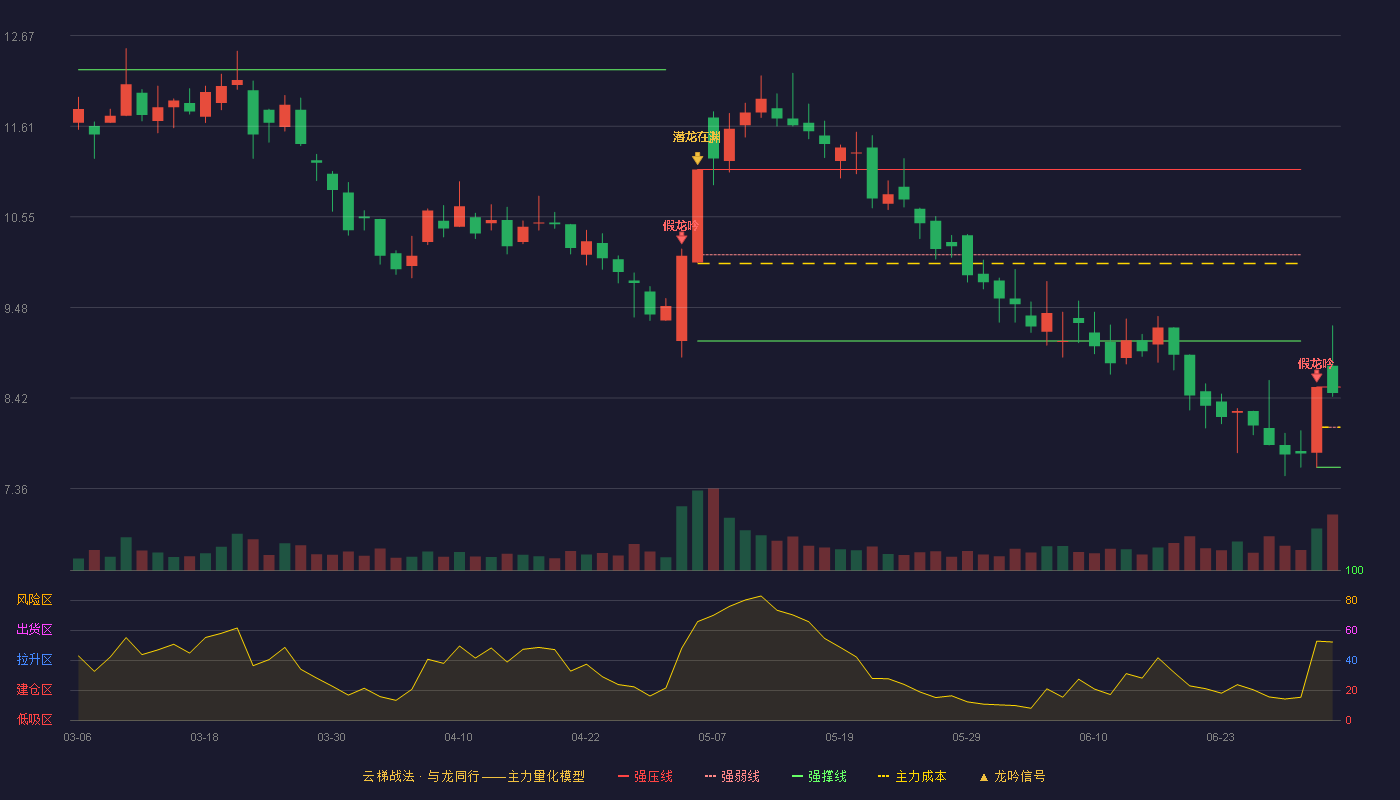Toggle the 主力成本 legend entry

point(911,777)
